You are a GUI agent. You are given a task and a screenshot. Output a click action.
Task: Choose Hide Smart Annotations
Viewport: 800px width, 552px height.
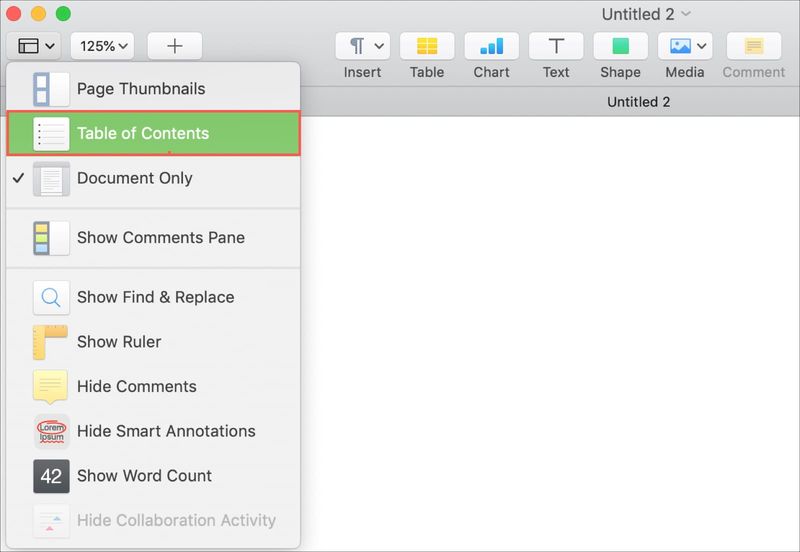(153, 431)
